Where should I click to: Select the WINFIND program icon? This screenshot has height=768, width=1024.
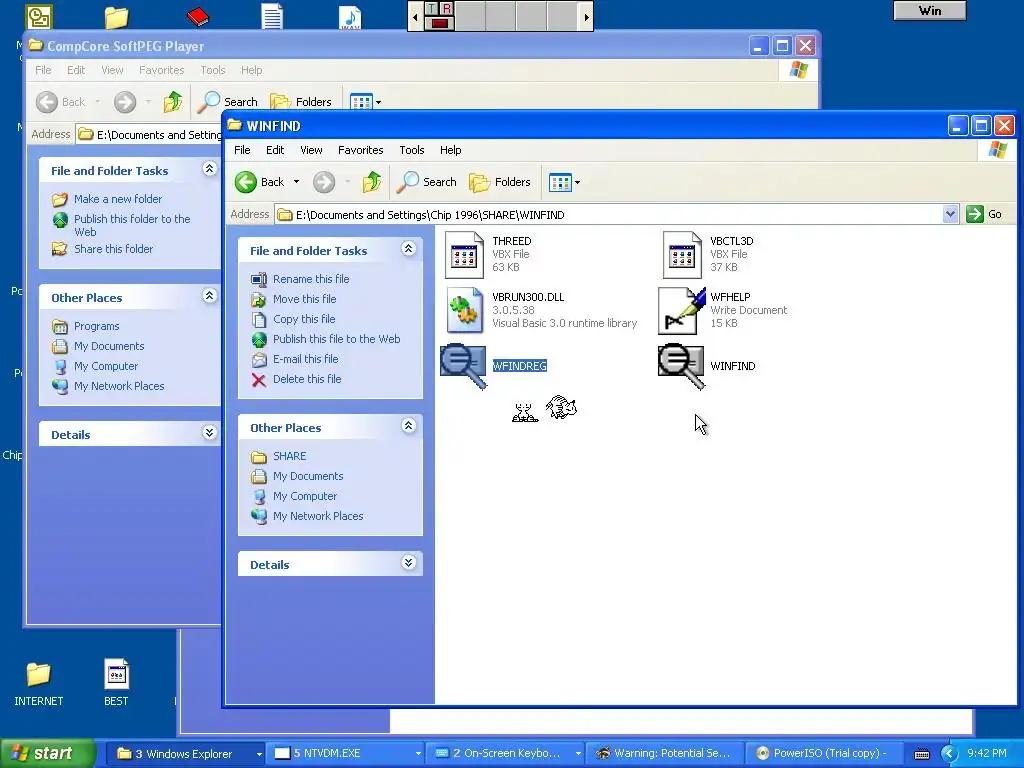tap(682, 366)
